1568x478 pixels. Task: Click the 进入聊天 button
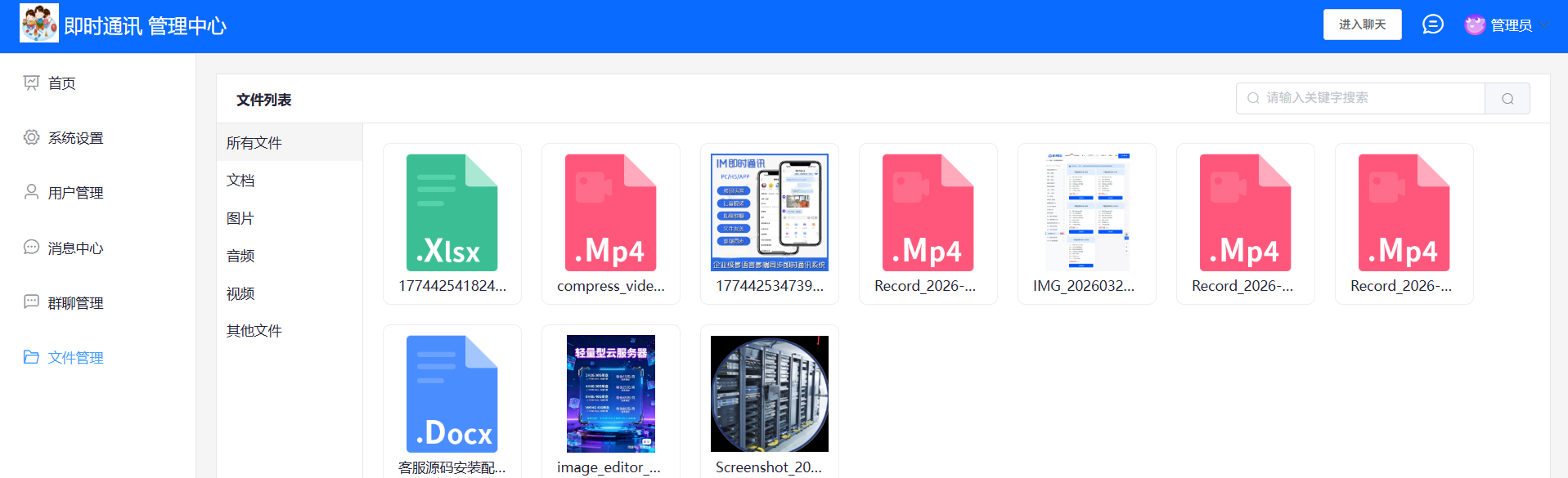coord(1362,25)
